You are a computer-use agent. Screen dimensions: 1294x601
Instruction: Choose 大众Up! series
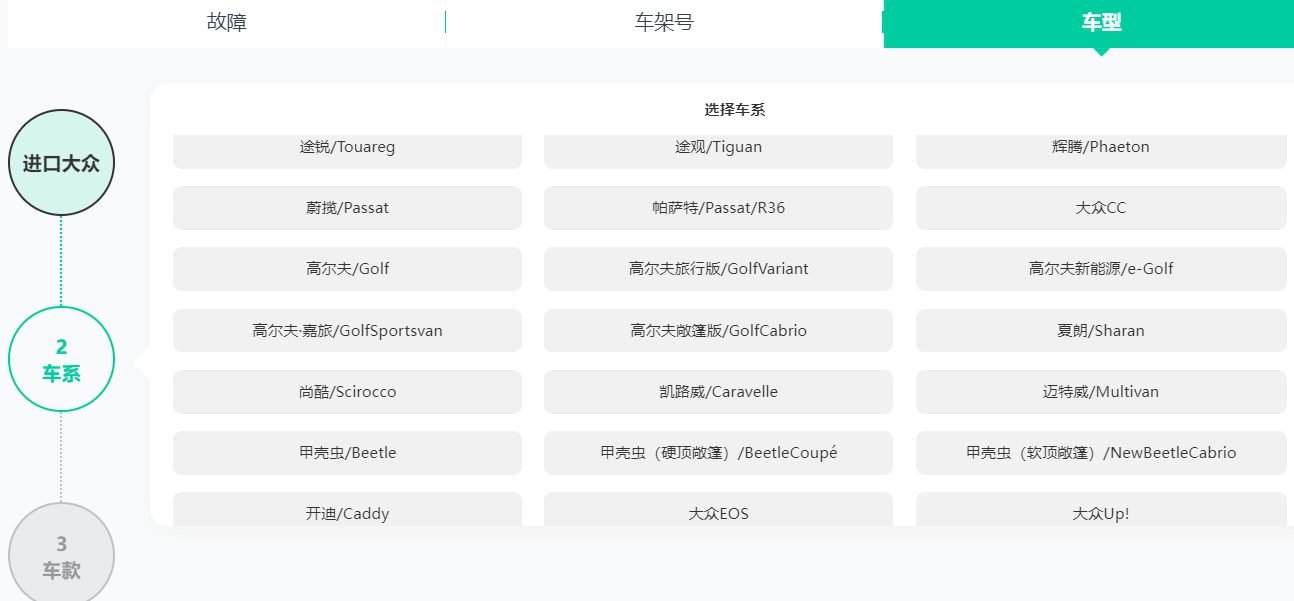point(1100,513)
